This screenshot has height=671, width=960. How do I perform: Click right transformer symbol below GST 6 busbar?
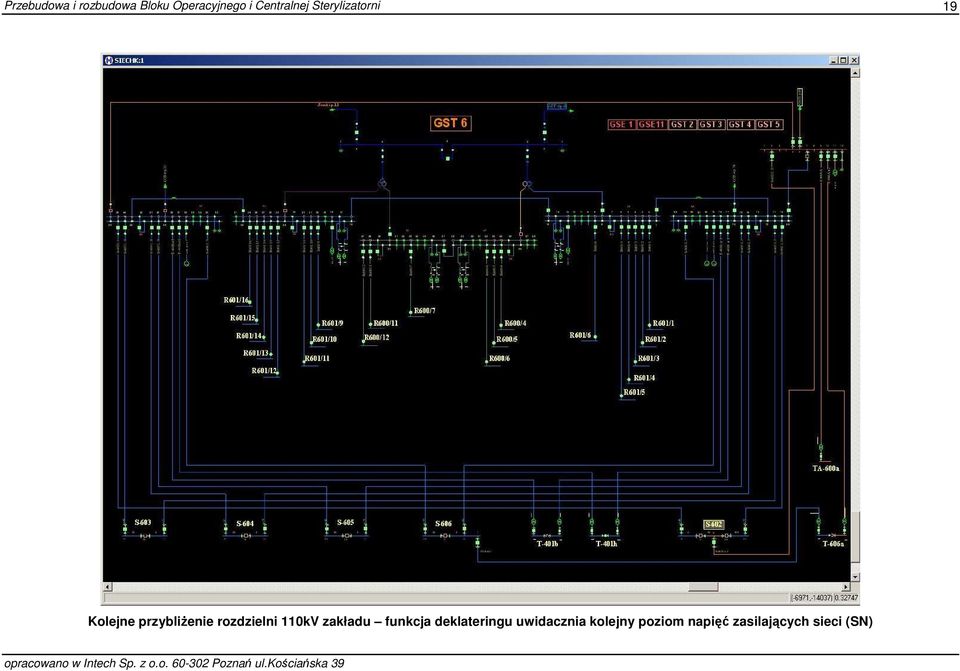(x=527, y=184)
